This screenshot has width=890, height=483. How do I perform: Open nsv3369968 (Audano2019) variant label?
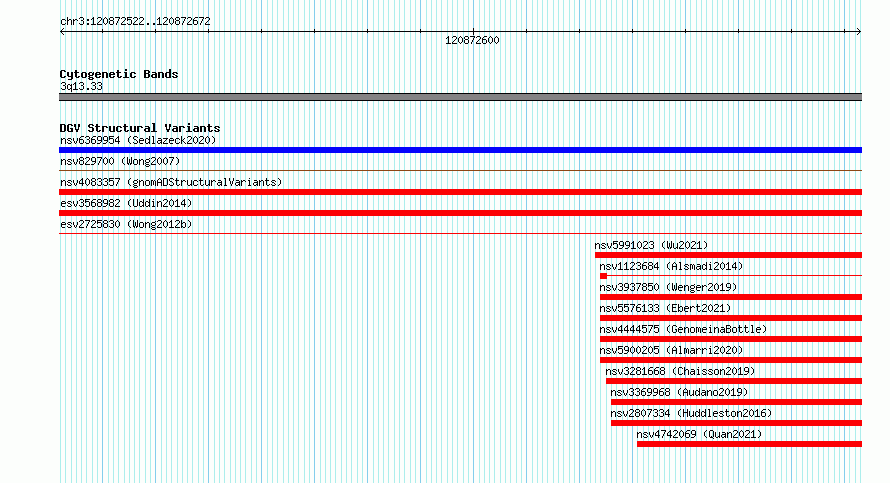pyautogui.click(x=679, y=392)
